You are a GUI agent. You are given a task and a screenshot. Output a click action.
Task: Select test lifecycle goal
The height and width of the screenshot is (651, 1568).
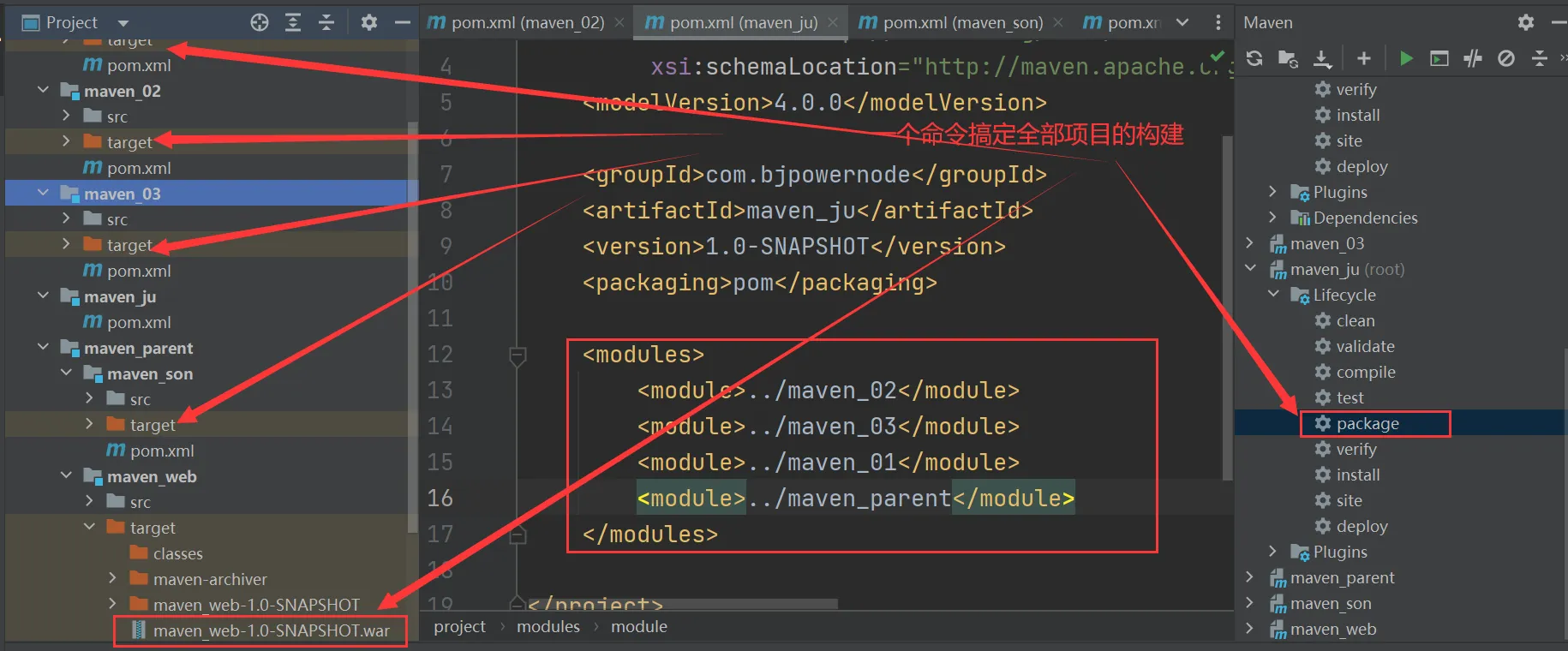tap(1350, 397)
